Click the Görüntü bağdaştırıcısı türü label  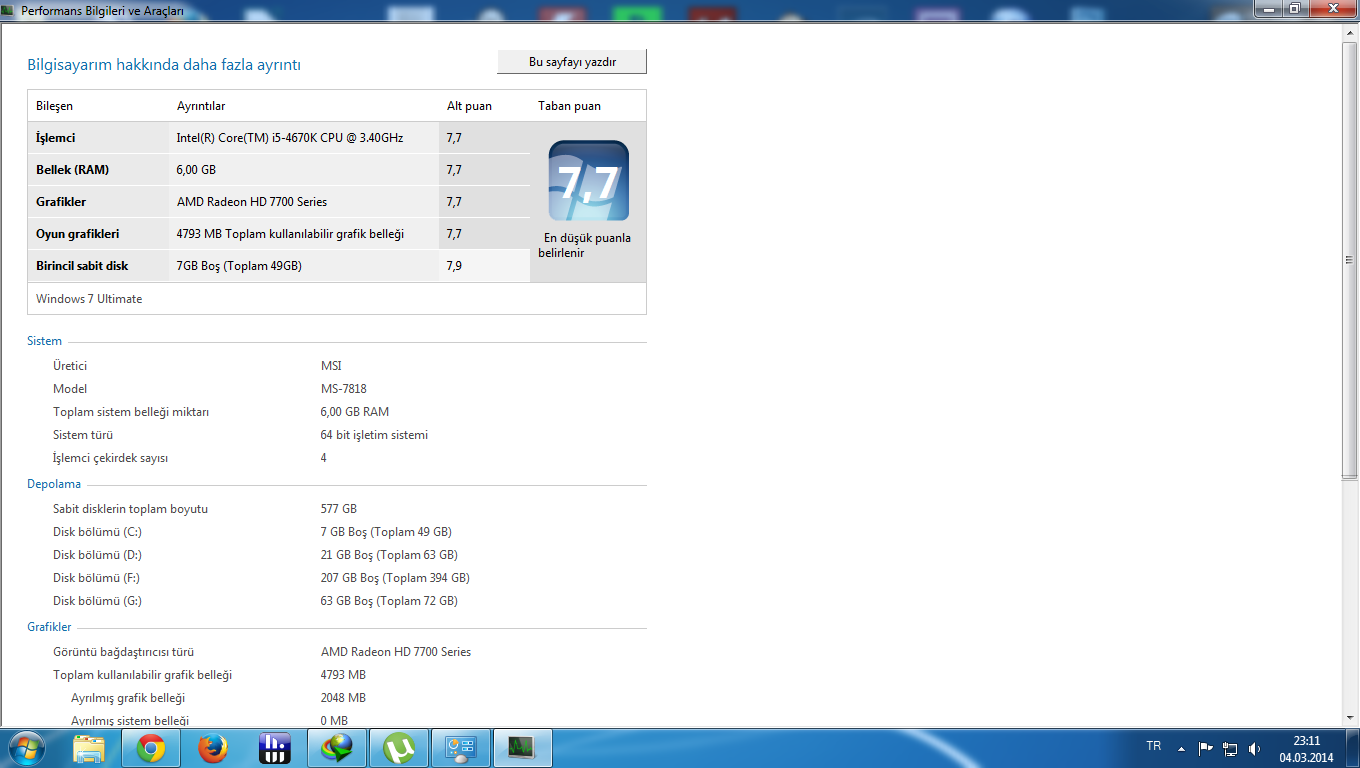[x=123, y=652]
